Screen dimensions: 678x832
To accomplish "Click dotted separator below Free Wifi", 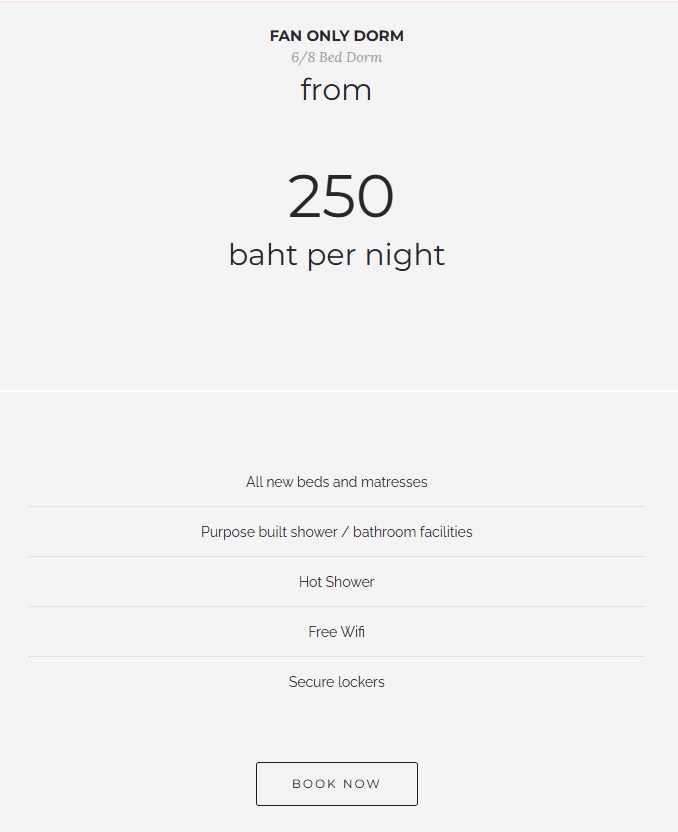I will pyautogui.click(x=337, y=657).
